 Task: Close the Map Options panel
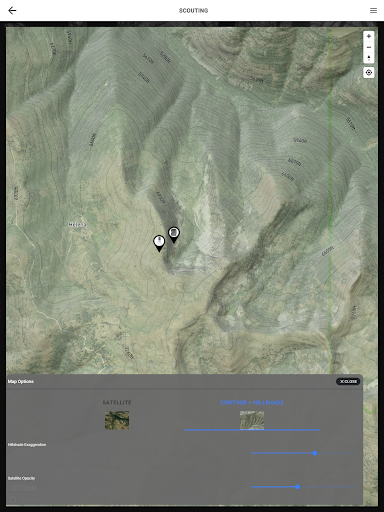(348, 381)
